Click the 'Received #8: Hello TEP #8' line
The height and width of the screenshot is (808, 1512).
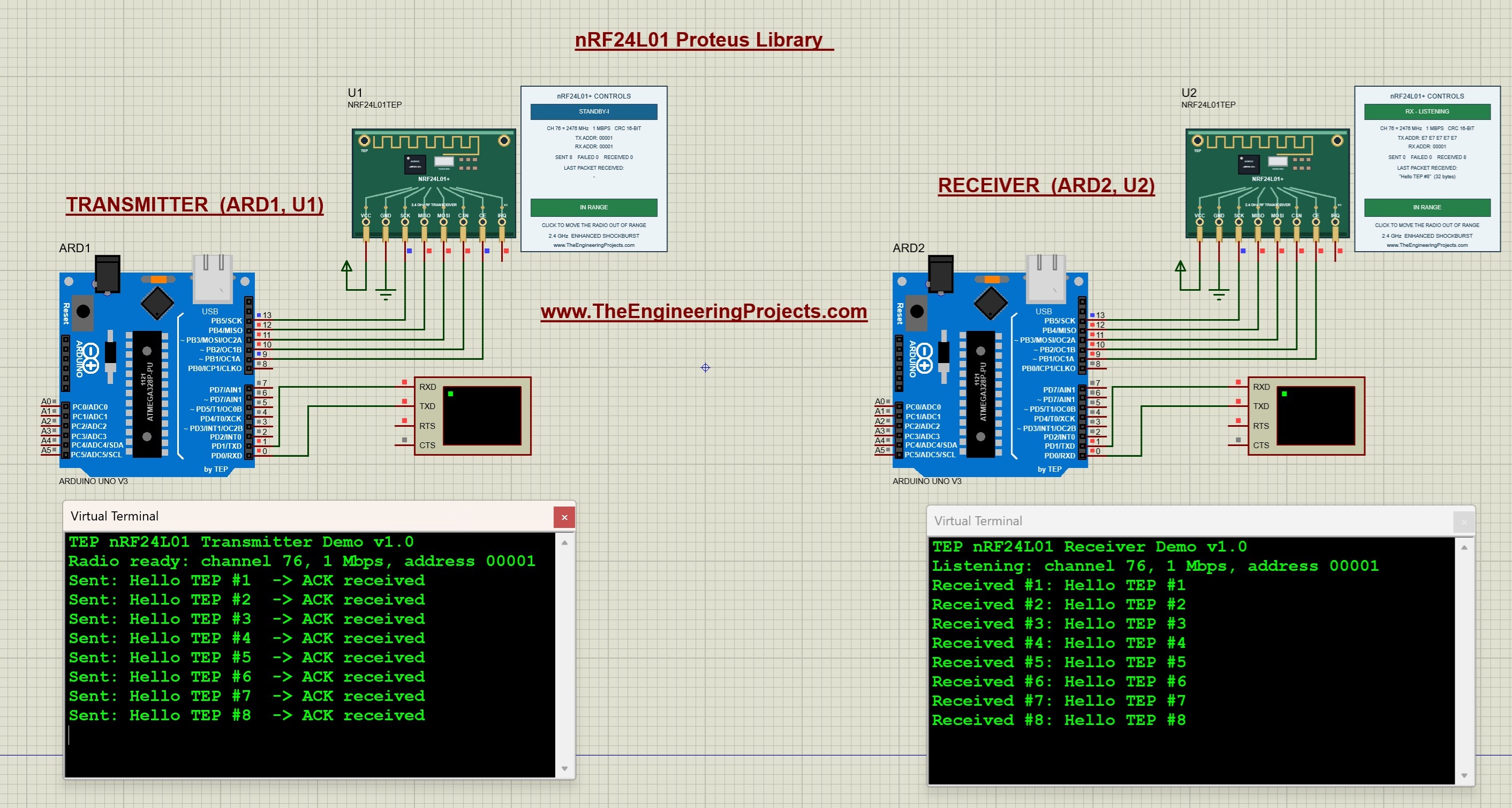click(x=1059, y=720)
